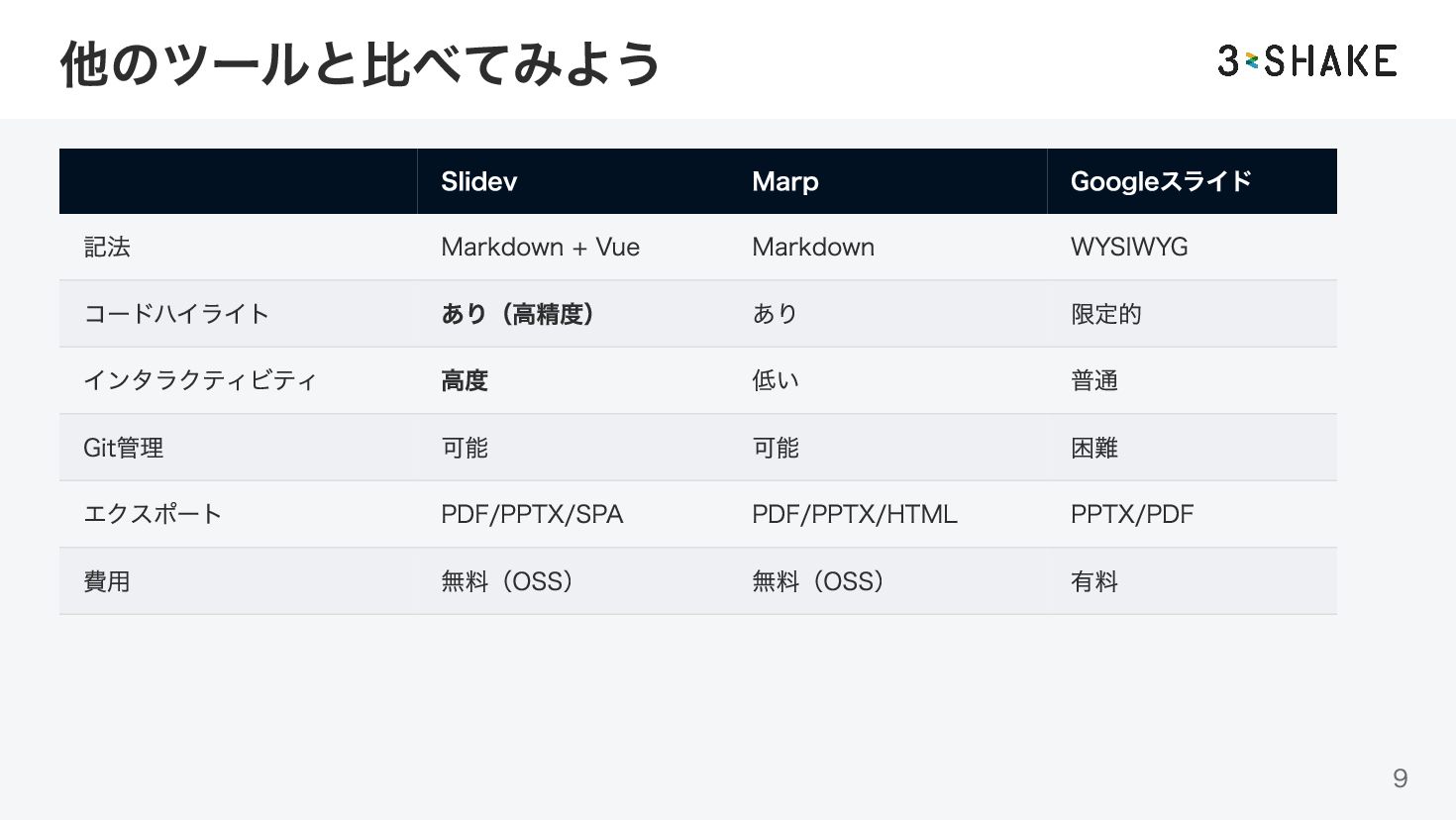Click the PPTX/PDF cell

pyautogui.click(x=1132, y=515)
